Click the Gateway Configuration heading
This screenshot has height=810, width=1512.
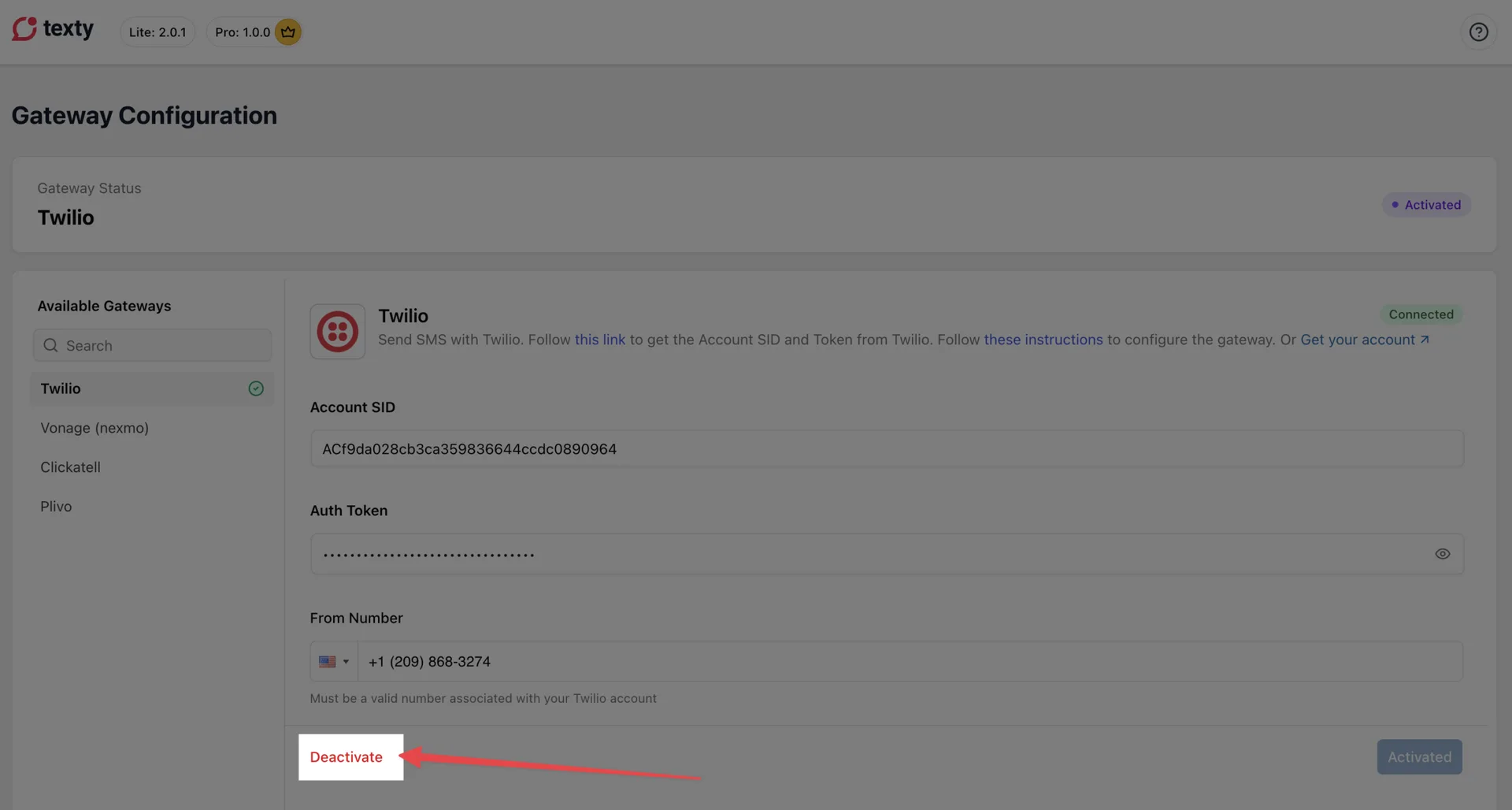click(144, 116)
